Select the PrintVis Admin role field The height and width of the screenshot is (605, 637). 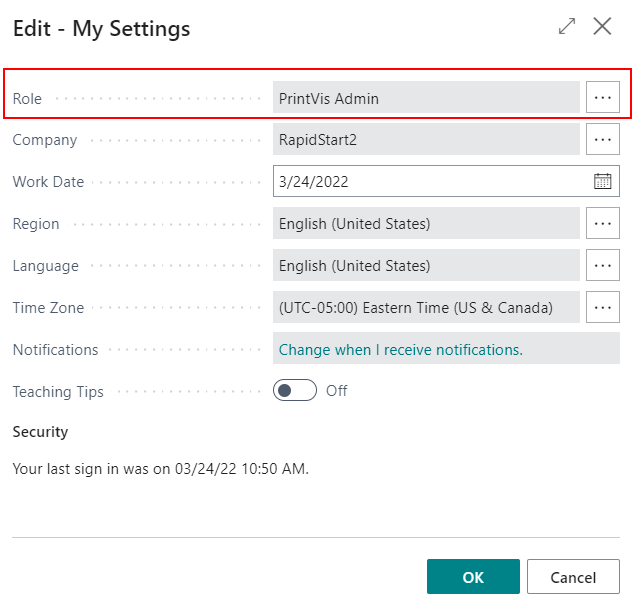point(426,97)
